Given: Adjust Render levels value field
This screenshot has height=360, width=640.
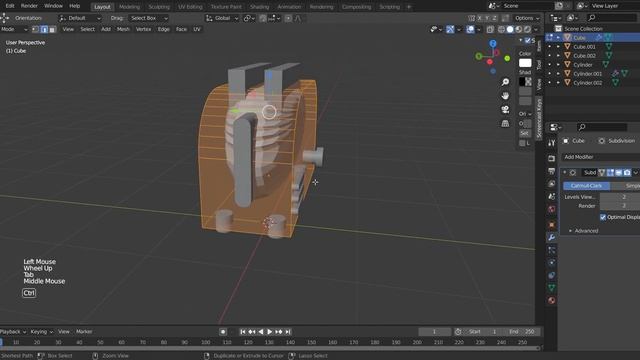Looking at the screenshot, I should [620, 206].
